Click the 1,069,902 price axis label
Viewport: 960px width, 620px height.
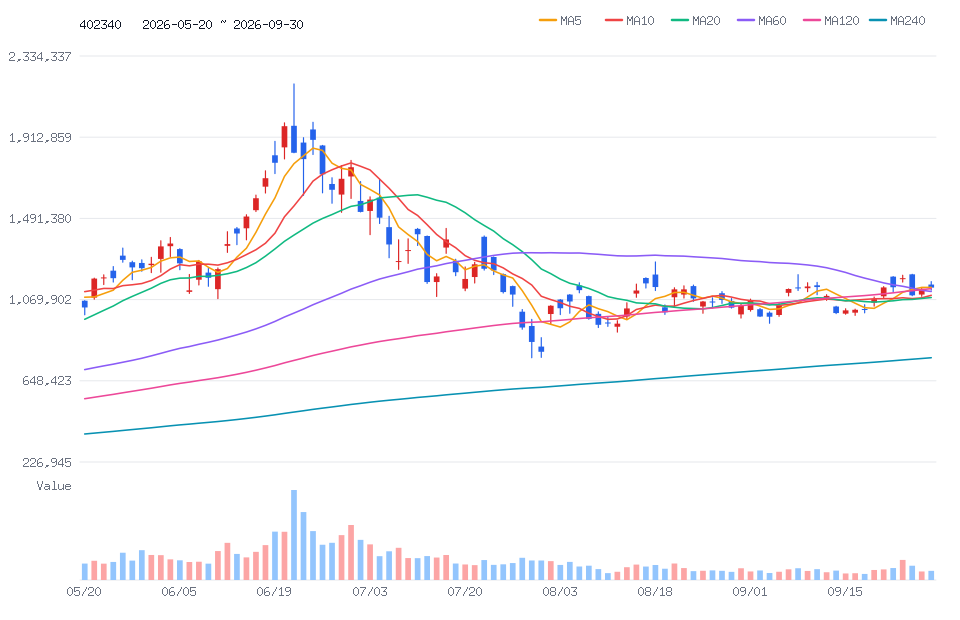[x=40, y=299]
